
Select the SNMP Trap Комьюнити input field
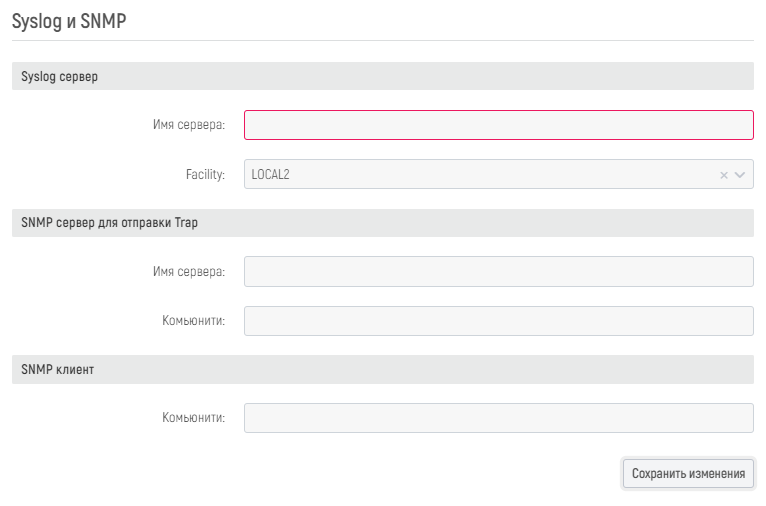498,321
